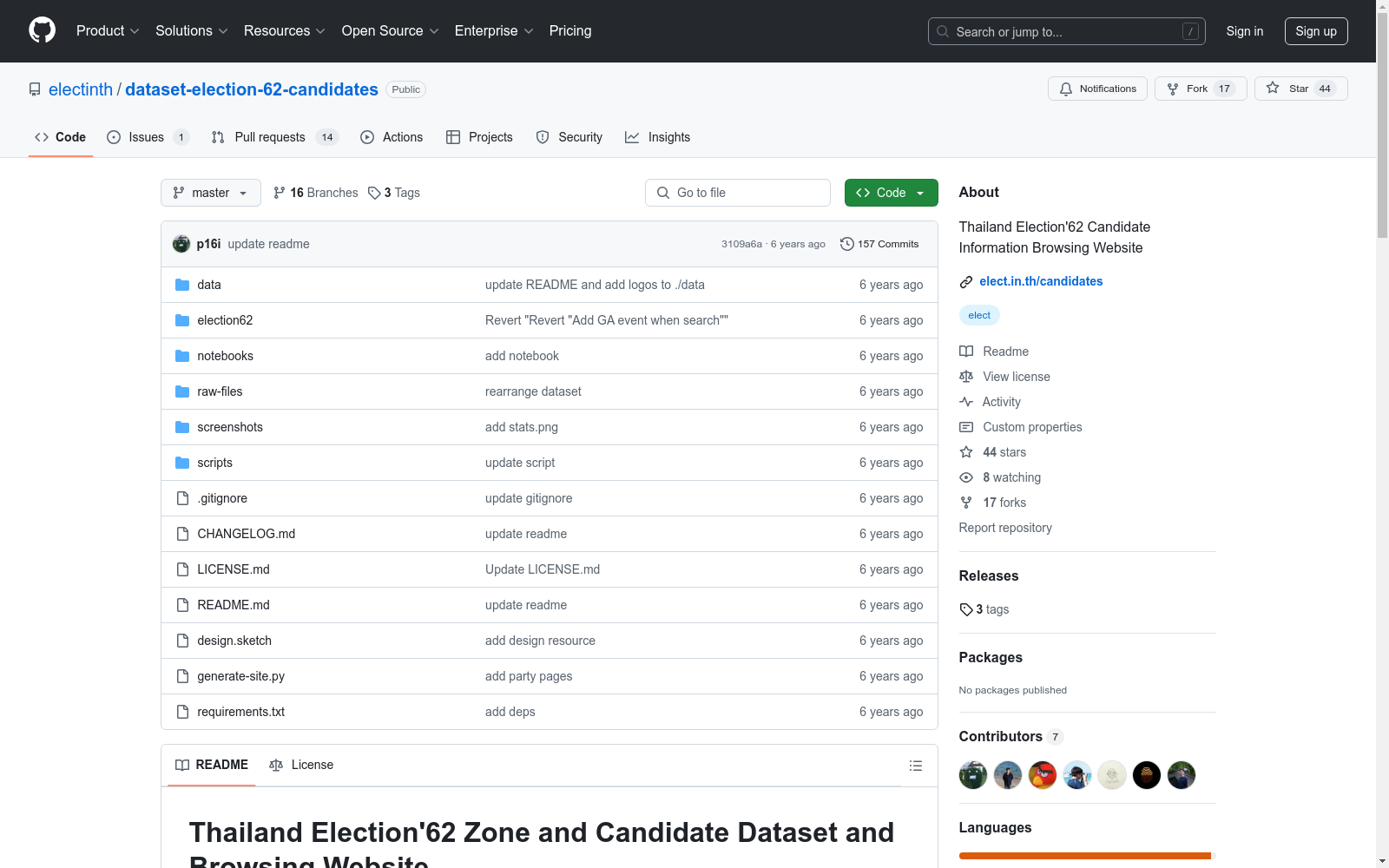Click the branches icon beside 16 Branches
Viewport: 1389px width, 868px height.
280,193
